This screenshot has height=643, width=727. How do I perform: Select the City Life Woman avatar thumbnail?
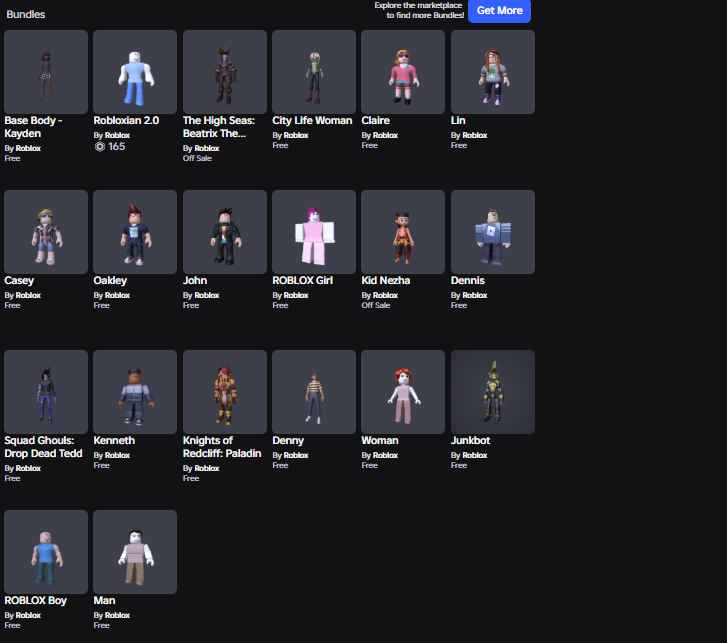pos(314,72)
